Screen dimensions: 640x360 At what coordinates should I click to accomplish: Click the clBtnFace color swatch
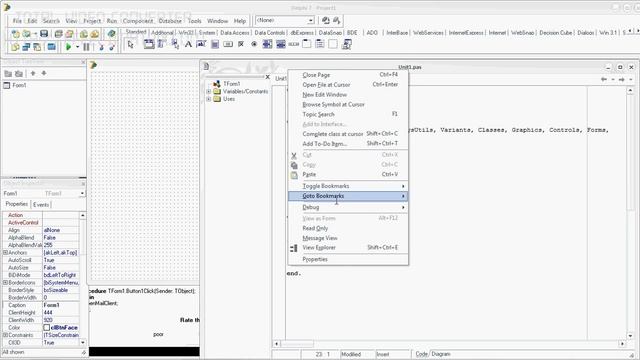pyautogui.click(x=47, y=328)
